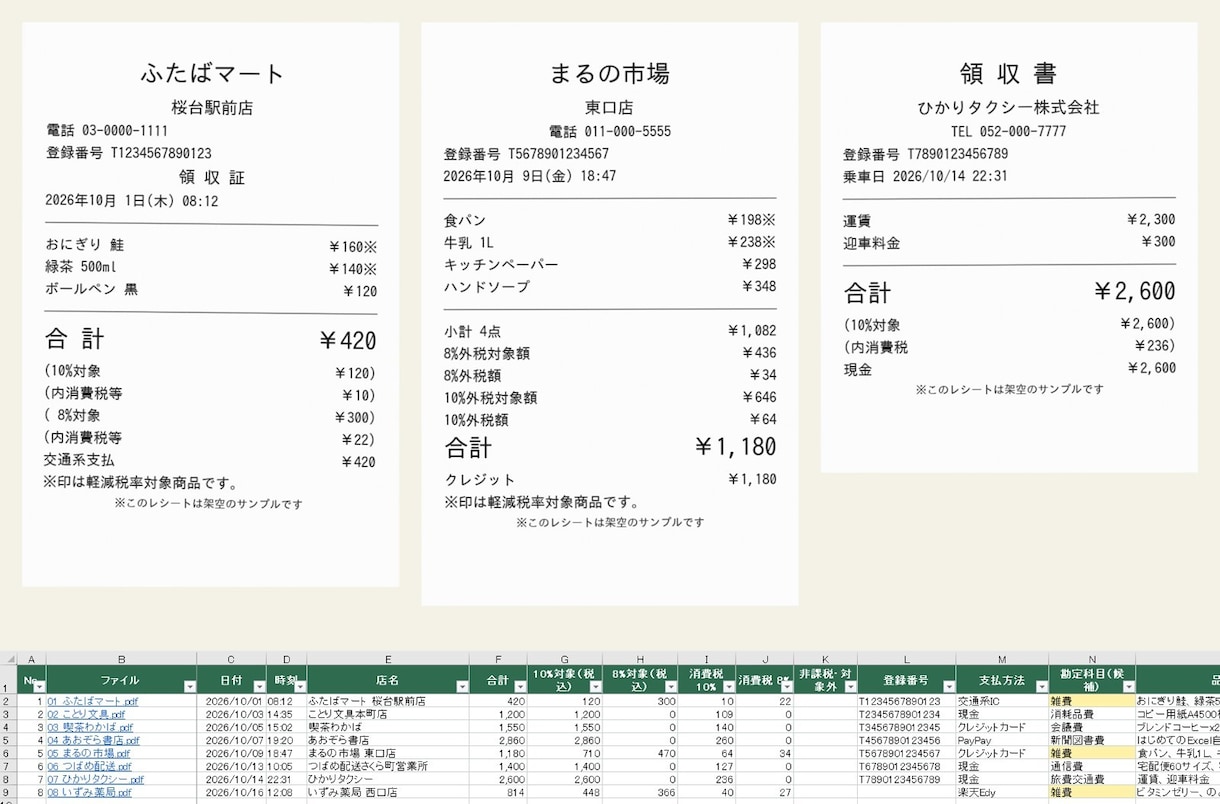Screen dimensions: 1220x804
Task: Click 8%対象 cell '470'
Action: (x=640, y=754)
